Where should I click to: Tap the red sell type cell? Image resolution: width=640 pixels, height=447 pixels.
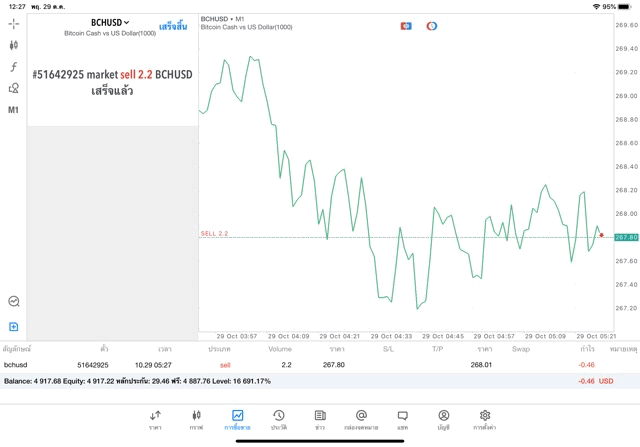[225, 365]
